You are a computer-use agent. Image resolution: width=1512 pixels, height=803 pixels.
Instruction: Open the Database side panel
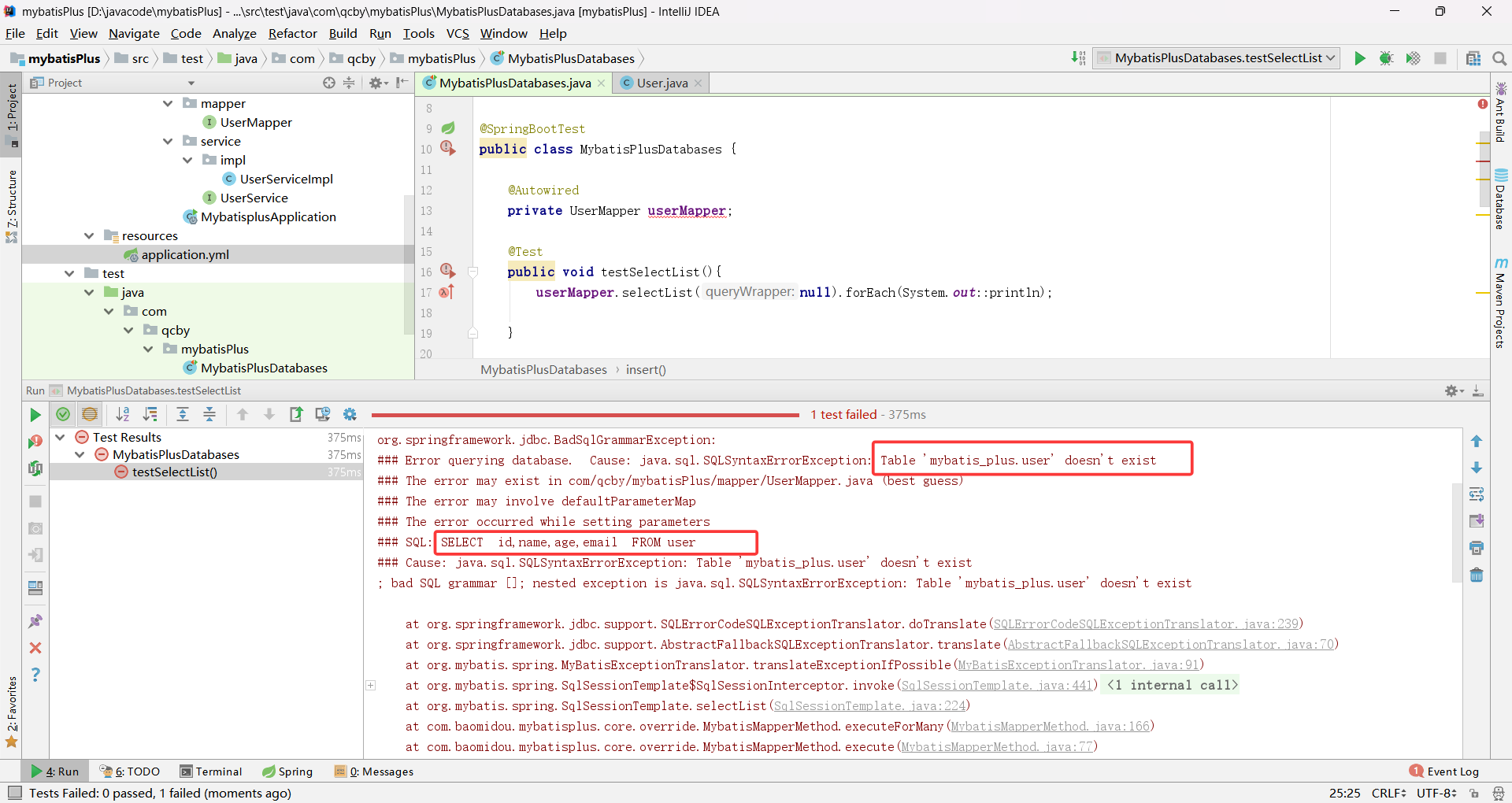[x=1500, y=198]
